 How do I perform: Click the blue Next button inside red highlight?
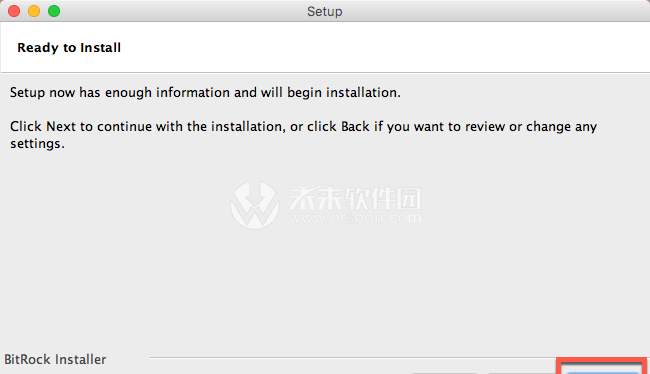602,372
